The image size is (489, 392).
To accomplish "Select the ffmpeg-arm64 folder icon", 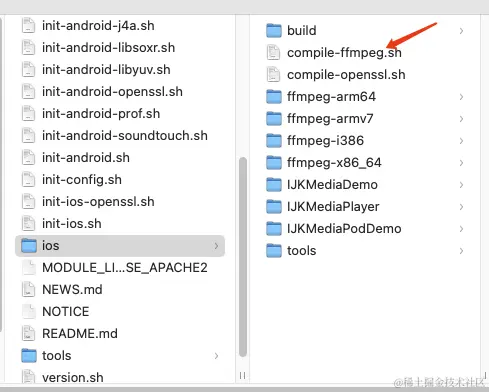I will coord(274,96).
